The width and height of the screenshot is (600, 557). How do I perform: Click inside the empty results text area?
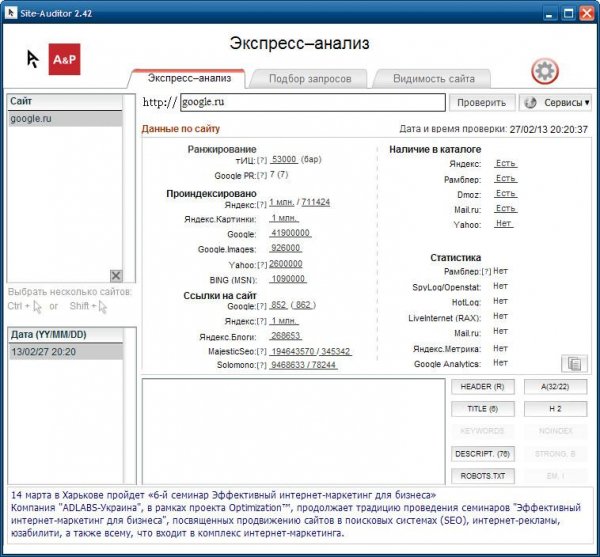(293, 432)
